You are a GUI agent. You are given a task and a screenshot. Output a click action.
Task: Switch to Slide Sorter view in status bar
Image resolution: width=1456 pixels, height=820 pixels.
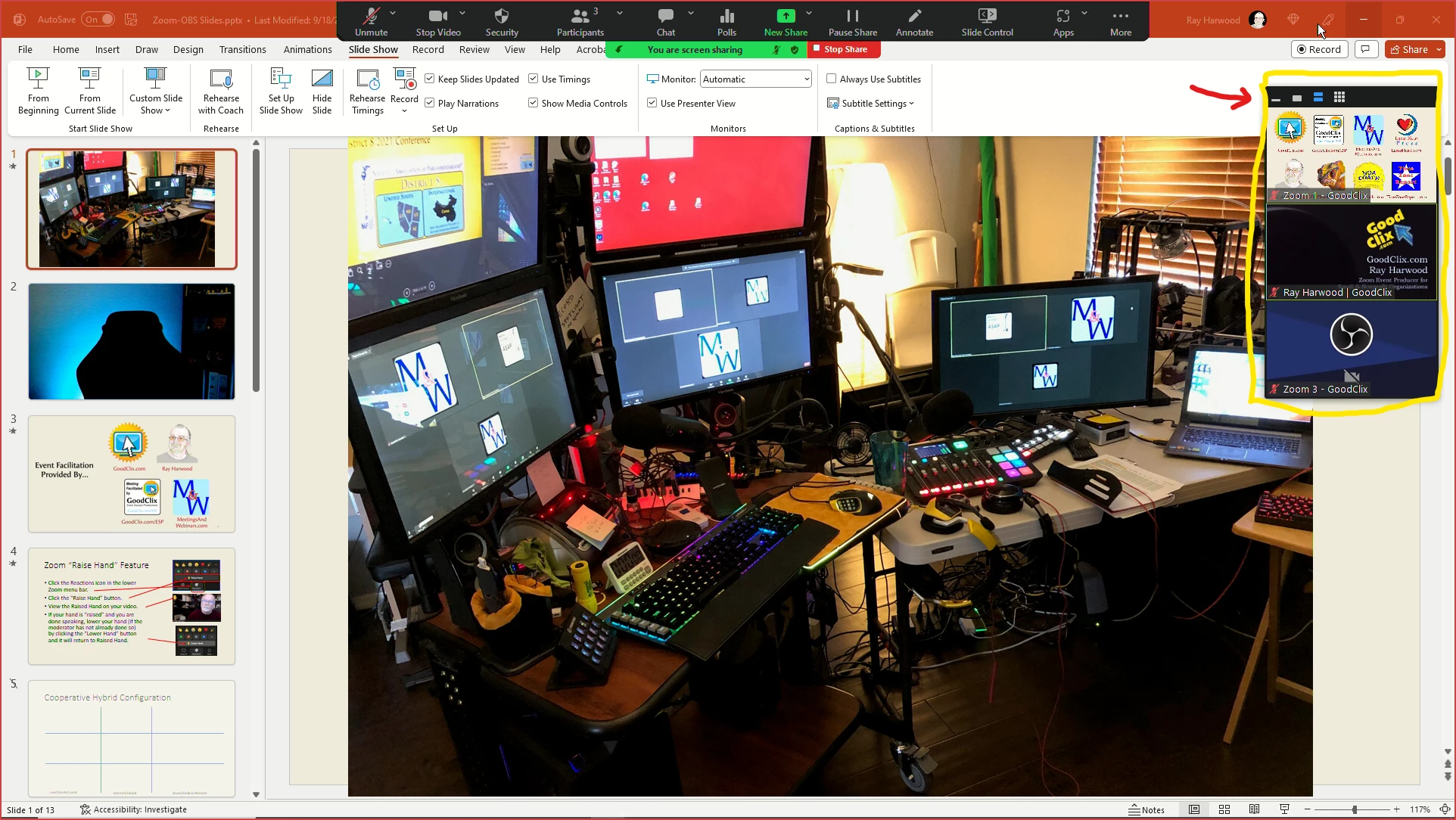point(1224,809)
